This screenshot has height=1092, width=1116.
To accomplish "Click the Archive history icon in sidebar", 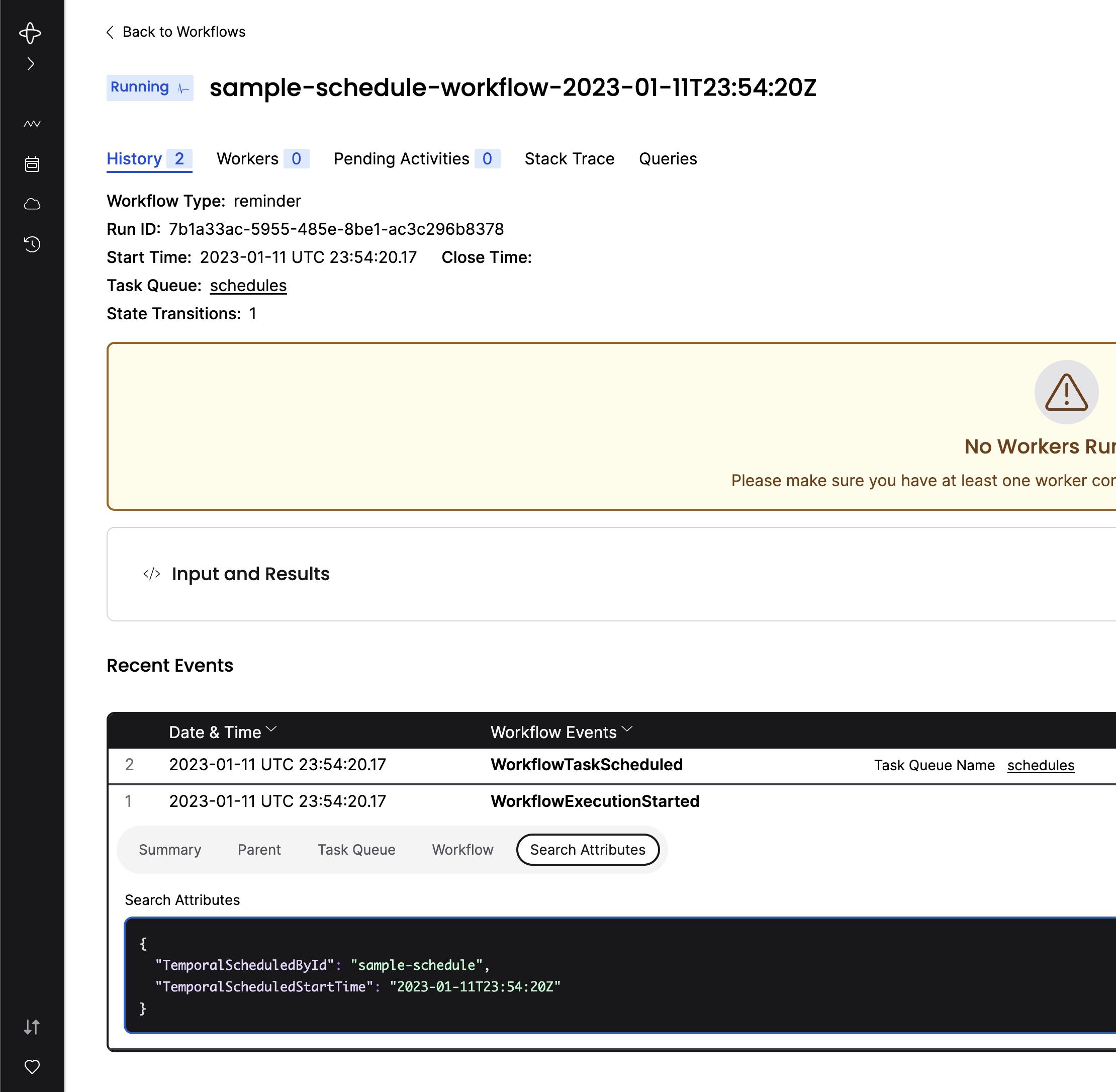I will tap(33, 244).
